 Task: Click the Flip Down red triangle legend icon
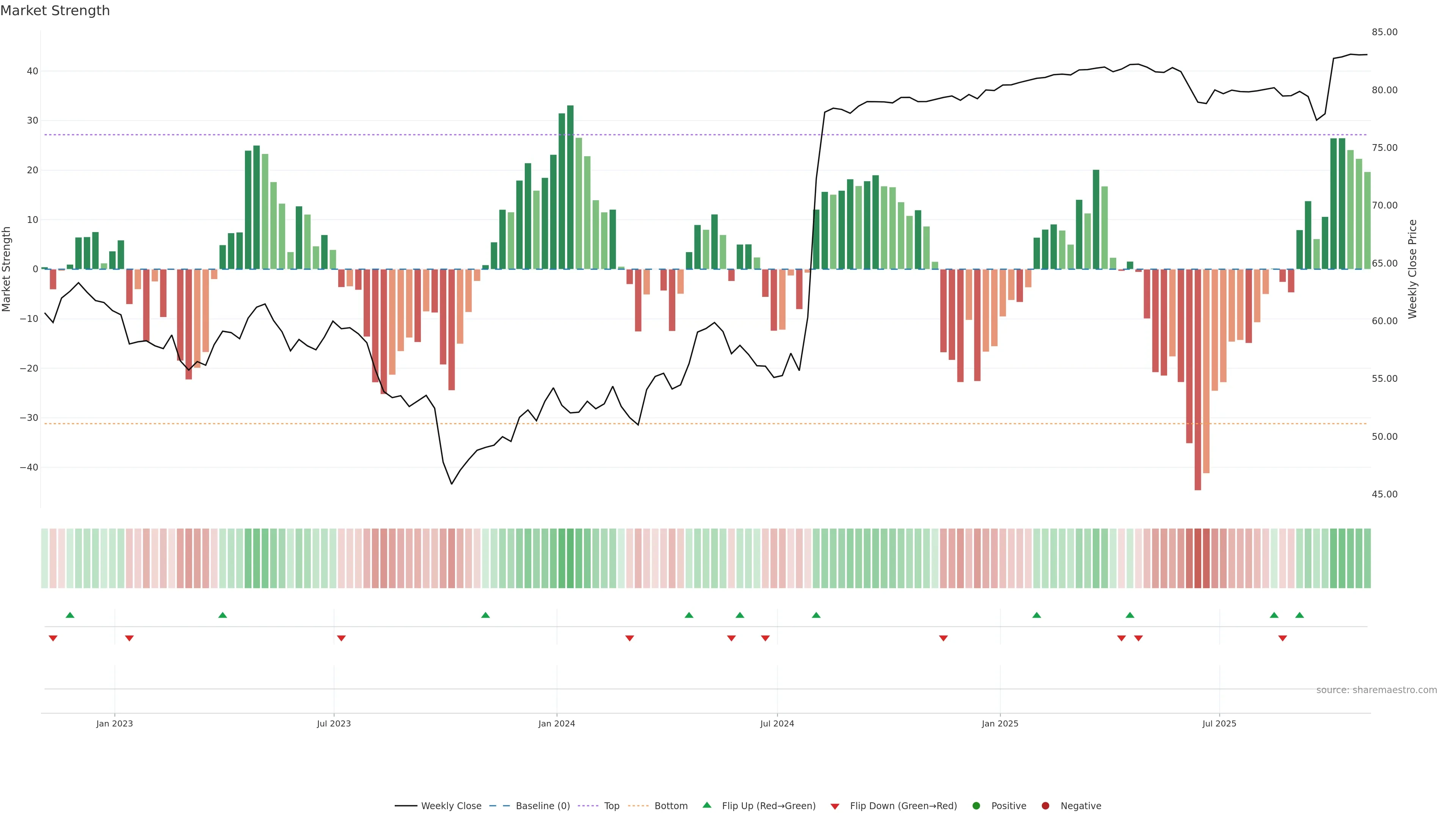[835, 806]
